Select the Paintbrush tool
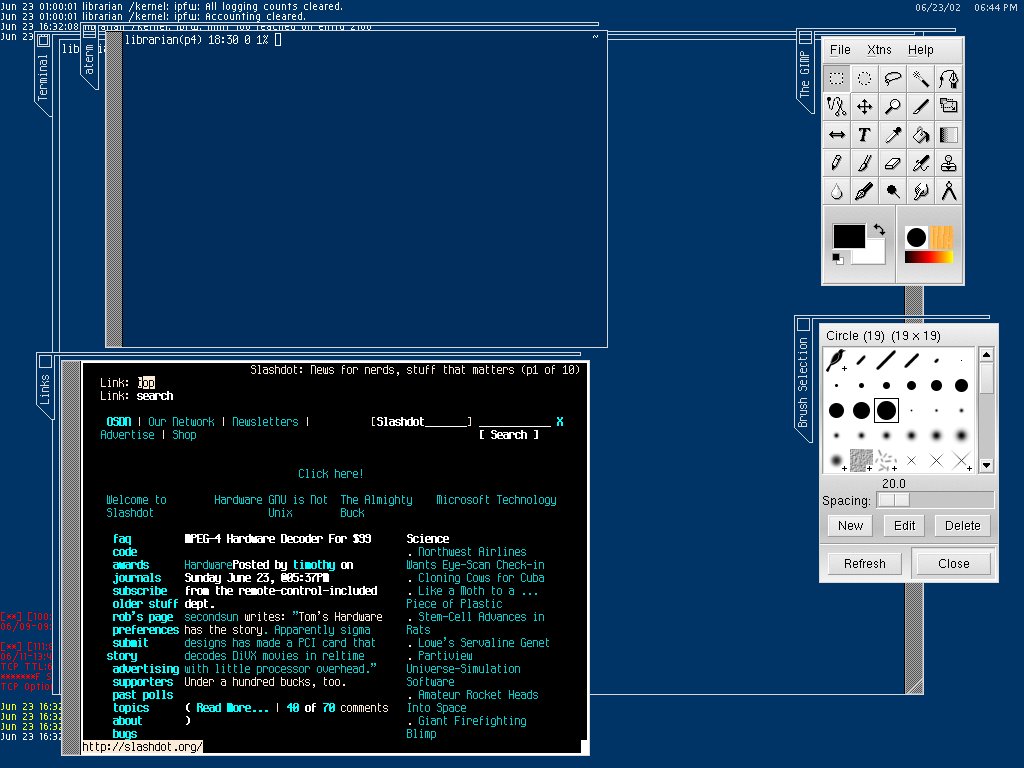1024x768 pixels. point(865,163)
